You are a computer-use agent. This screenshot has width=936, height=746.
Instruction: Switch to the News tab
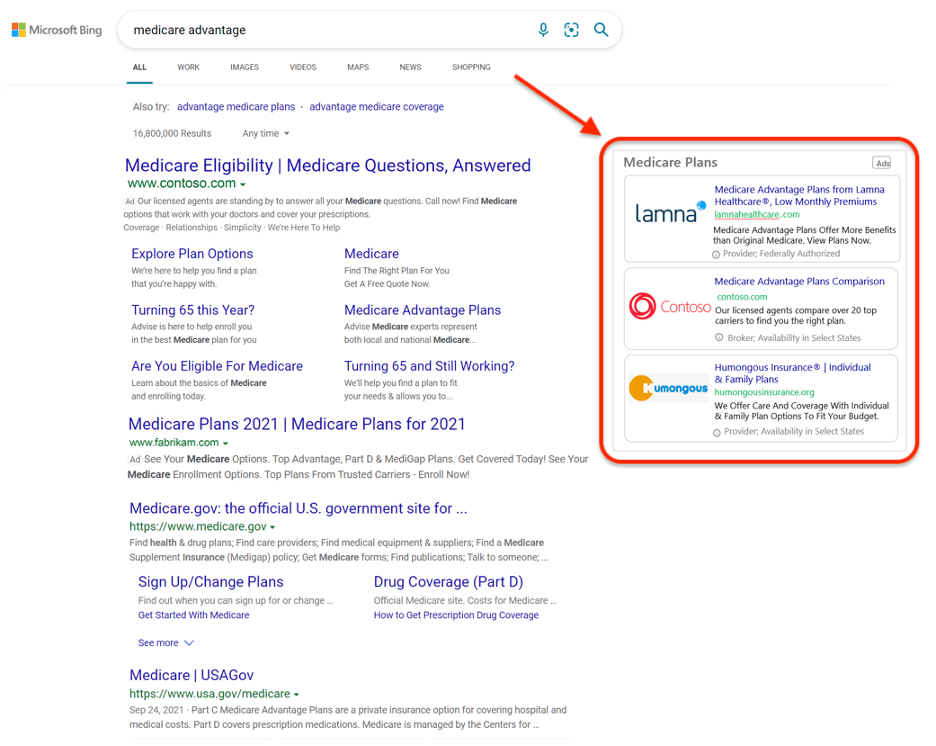coord(410,67)
